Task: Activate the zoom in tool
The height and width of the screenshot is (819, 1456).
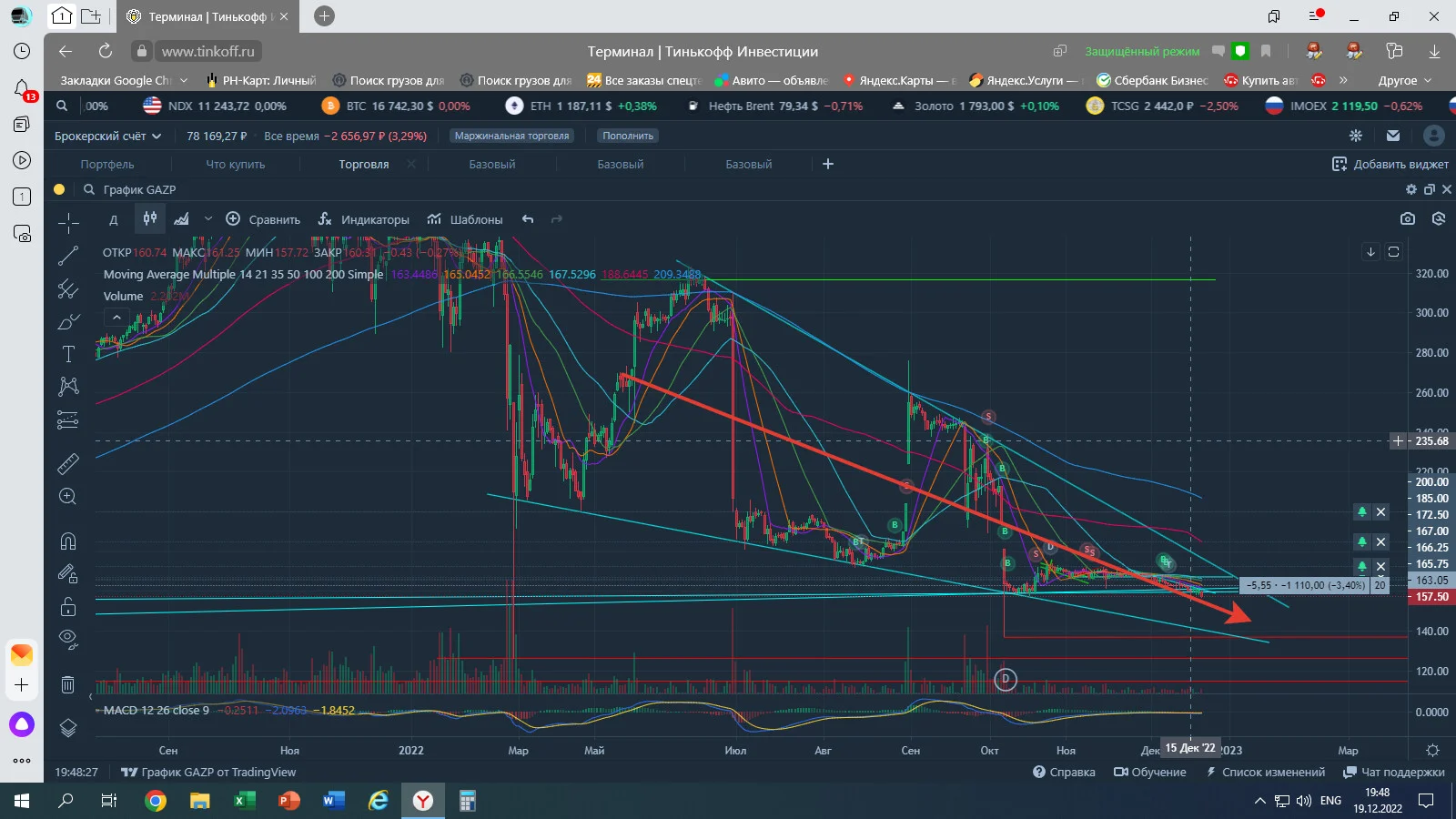Action: click(68, 497)
